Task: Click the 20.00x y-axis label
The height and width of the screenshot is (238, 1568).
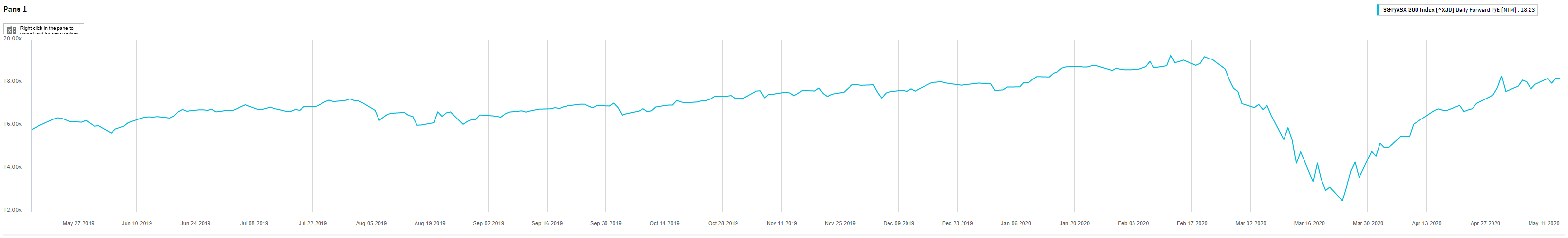Action: pos(13,39)
